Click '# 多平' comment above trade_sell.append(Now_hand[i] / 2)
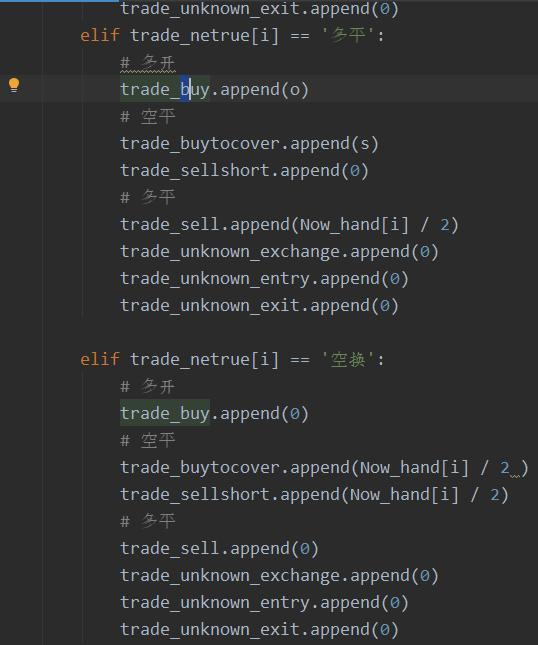538x645 pixels. click(x=148, y=198)
